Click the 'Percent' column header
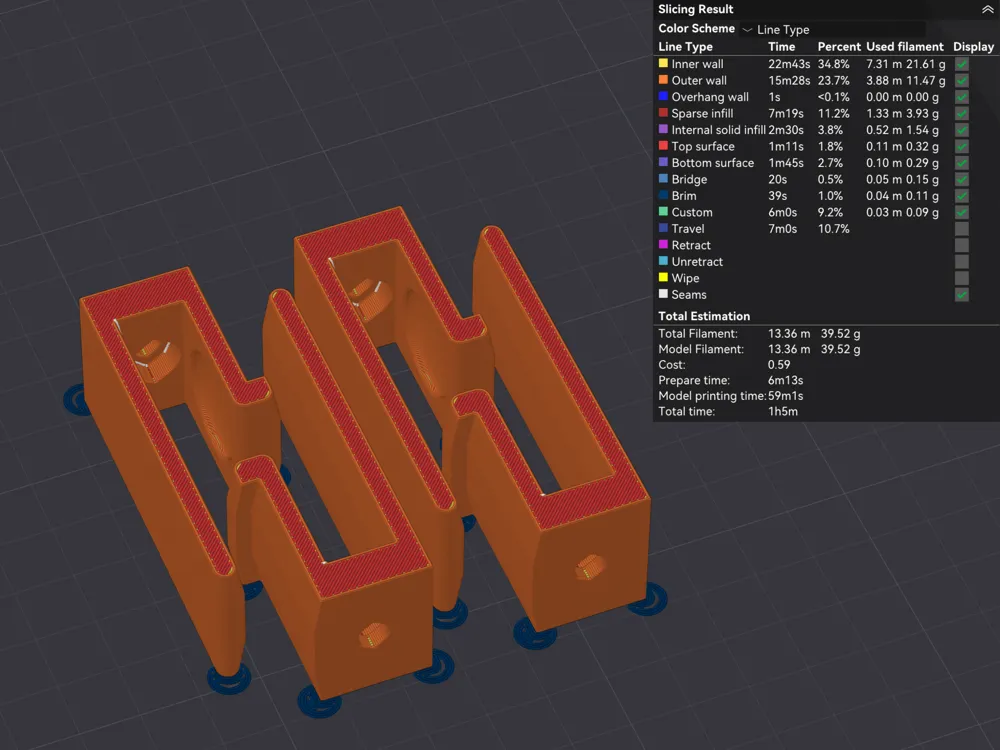The image size is (1000, 750). [x=839, y=47]
